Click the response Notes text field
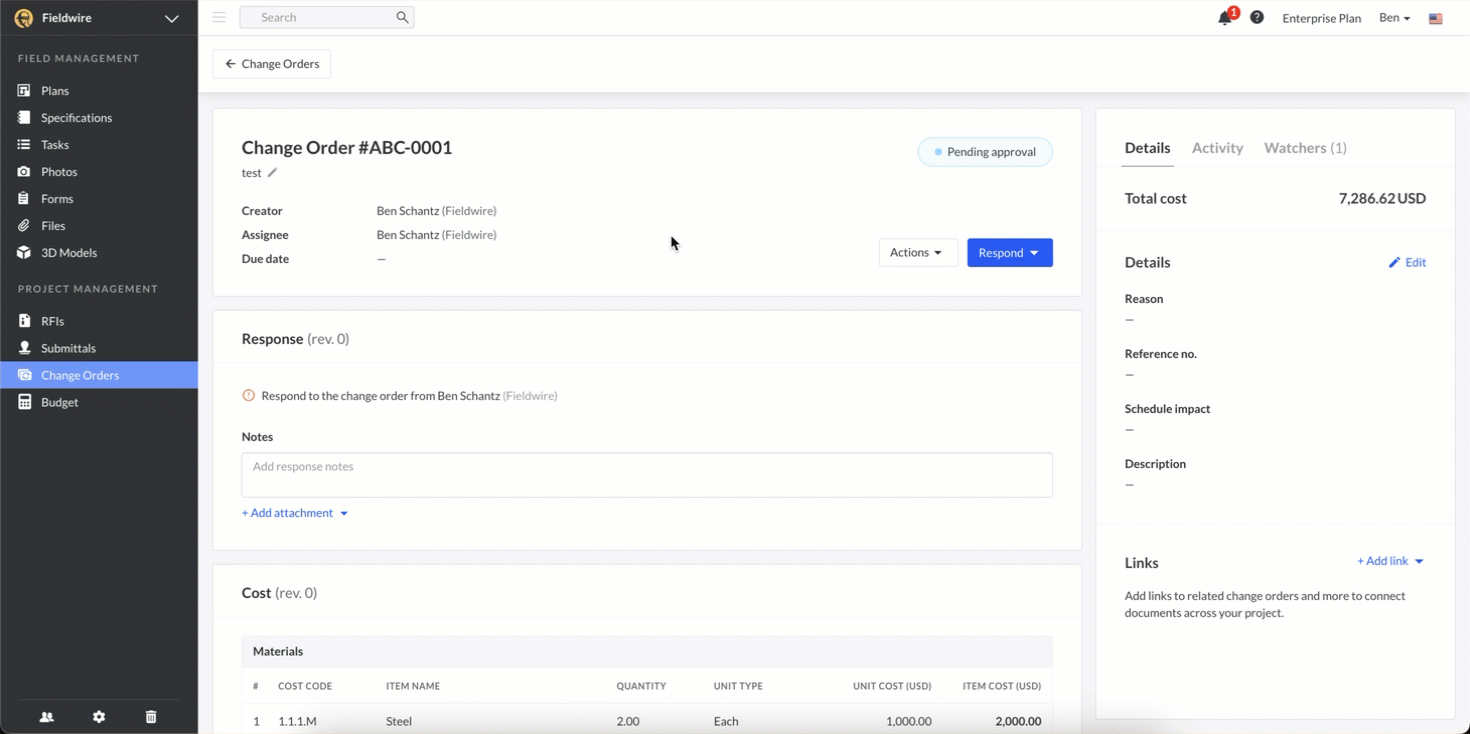Viewport: 1470px width, 734px height. pyautogui.click(x=646, y=475)
